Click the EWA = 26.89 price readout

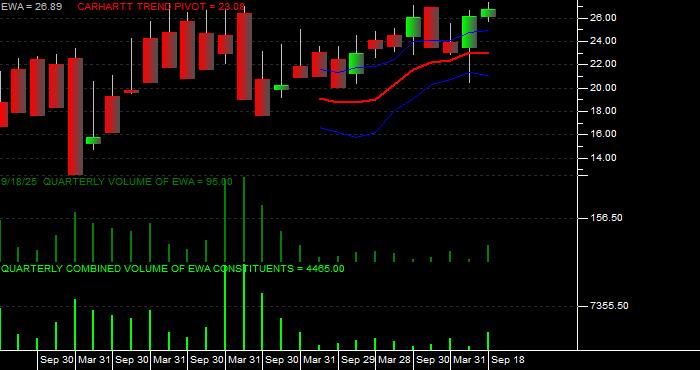tap(31, 7)
